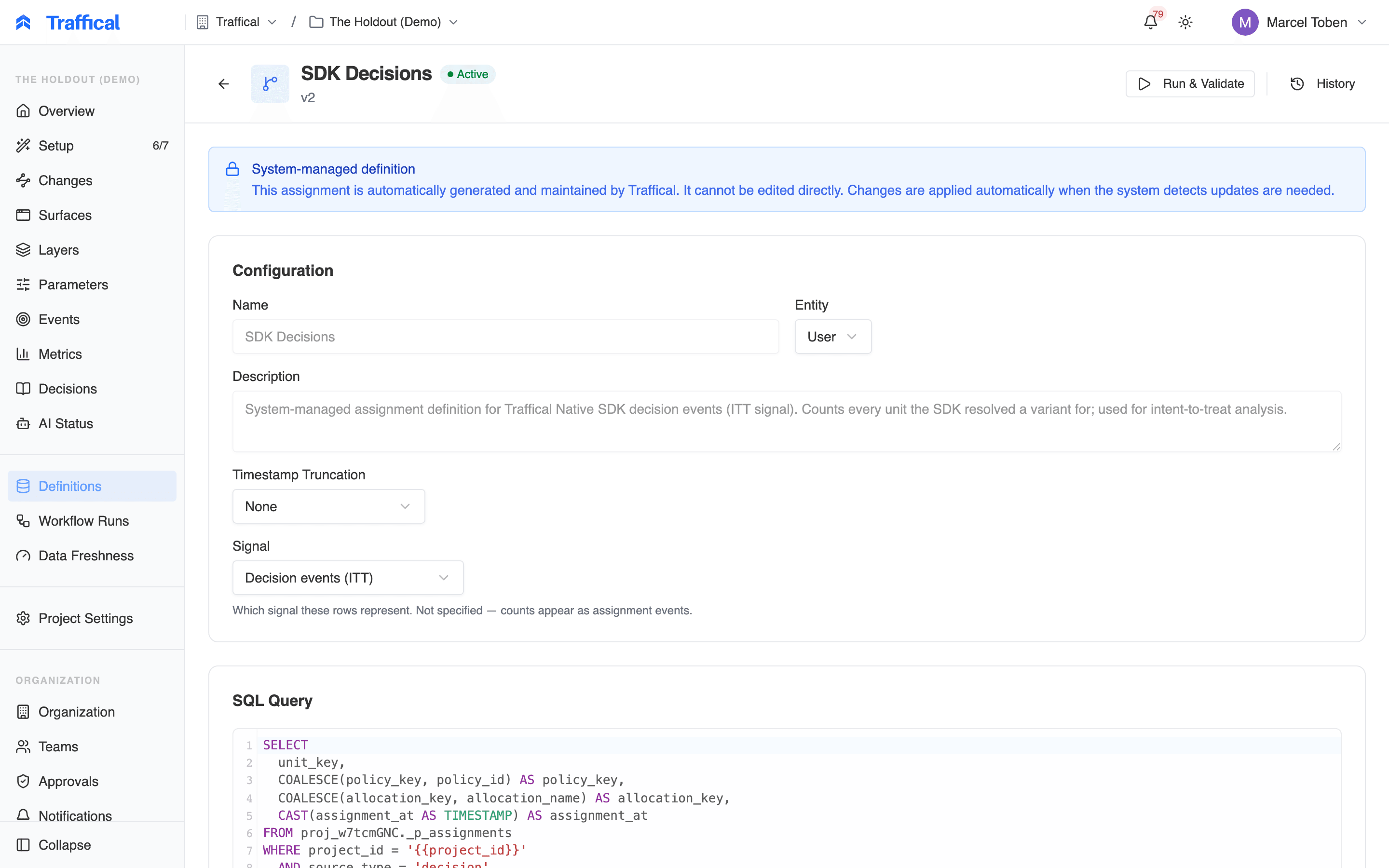Click the Setup wand icon

pos(23,146)
